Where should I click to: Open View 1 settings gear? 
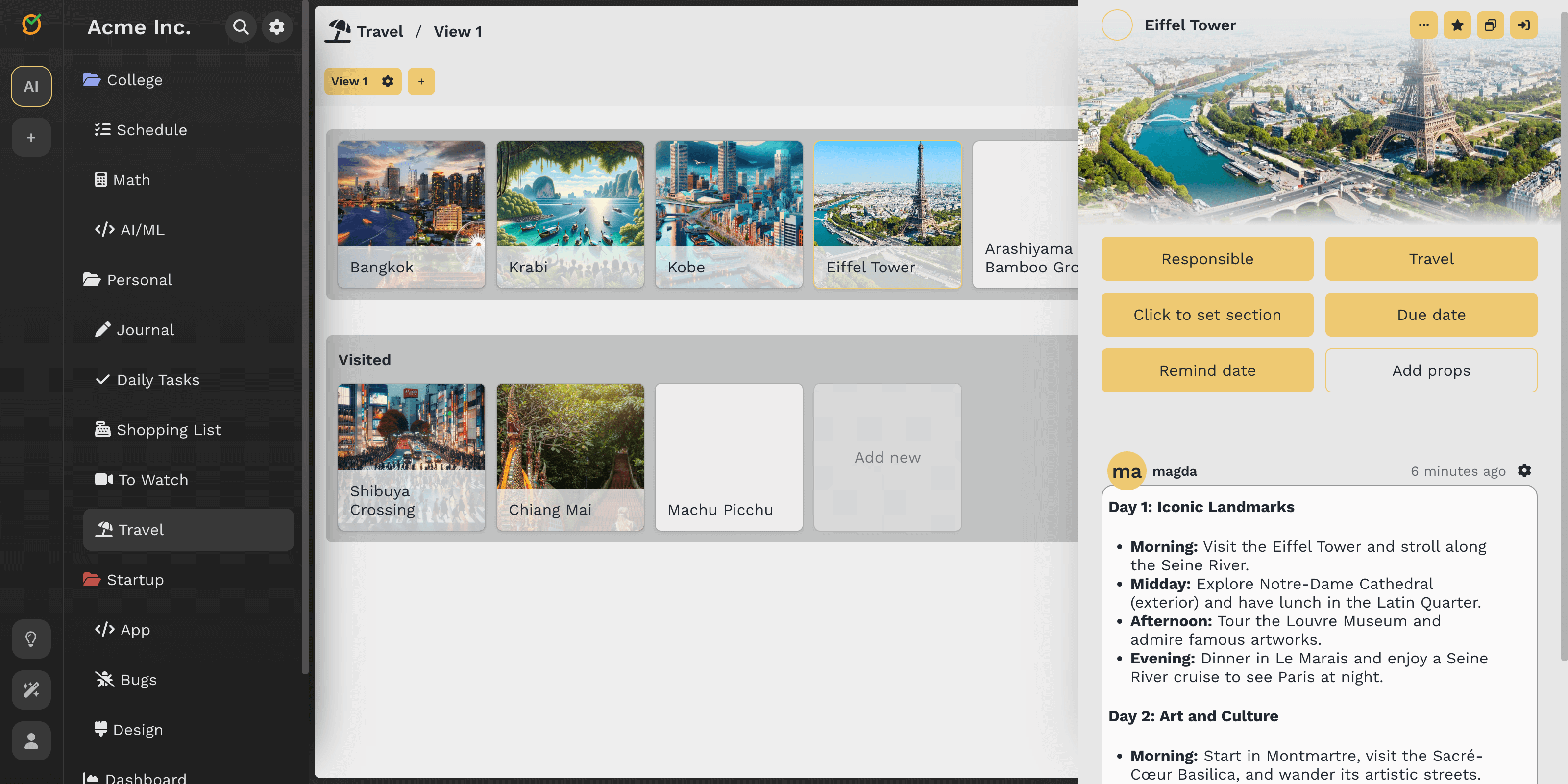pyautogui.click(x=388, y=81)
